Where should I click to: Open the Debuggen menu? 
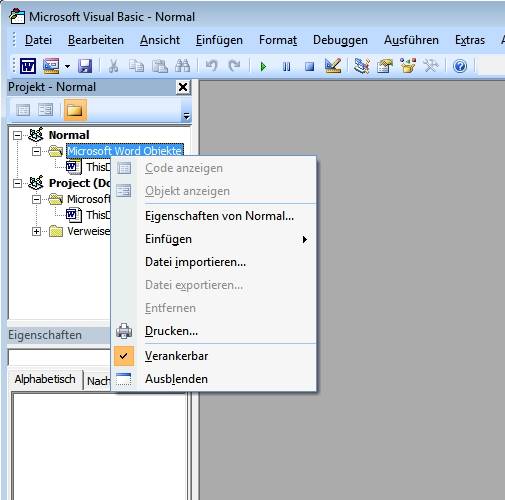340,40
